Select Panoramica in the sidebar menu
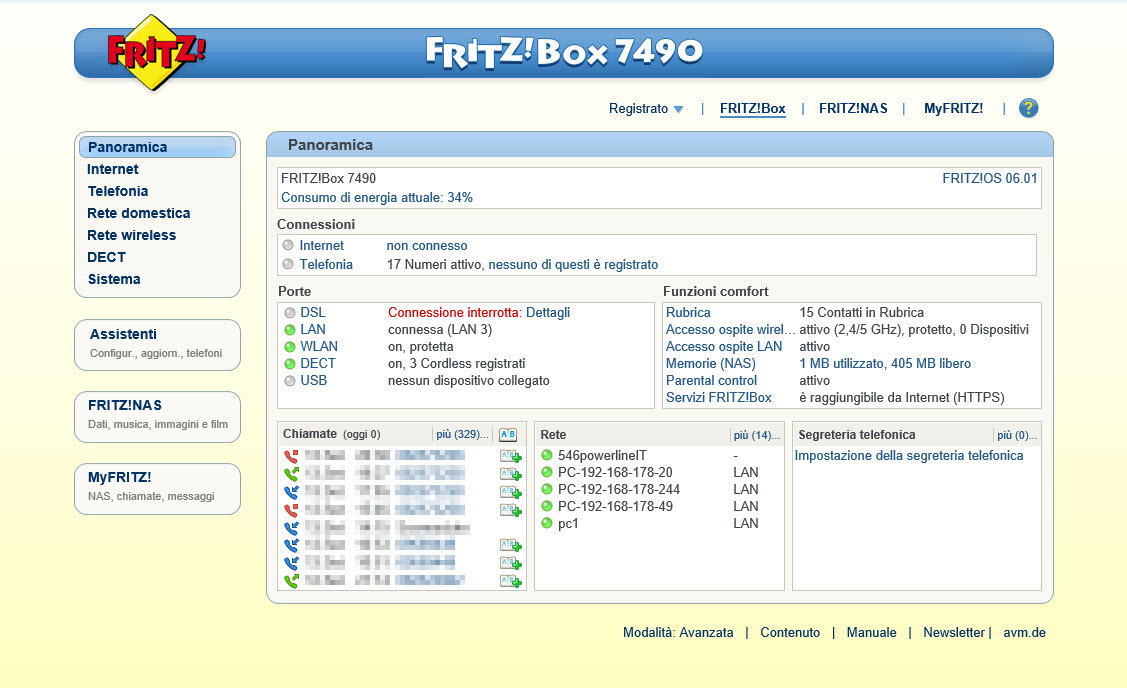The image size is (1127, 688). click(157, 147)
